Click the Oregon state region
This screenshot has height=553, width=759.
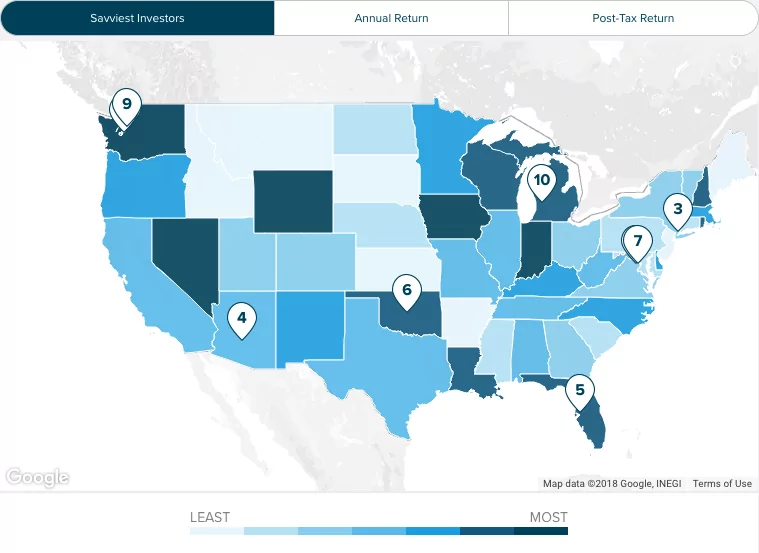click(145, 186)
